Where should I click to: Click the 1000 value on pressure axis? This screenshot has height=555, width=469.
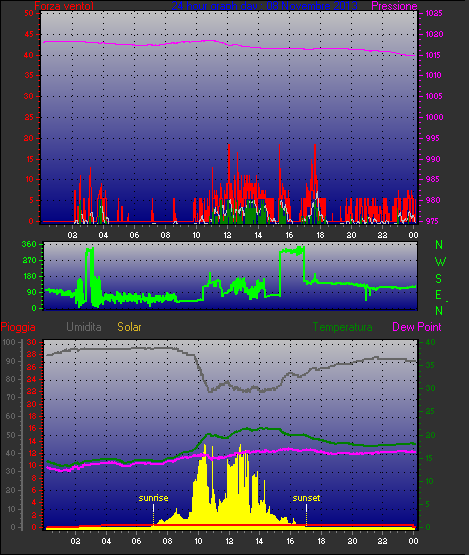(x=434, y=117)
